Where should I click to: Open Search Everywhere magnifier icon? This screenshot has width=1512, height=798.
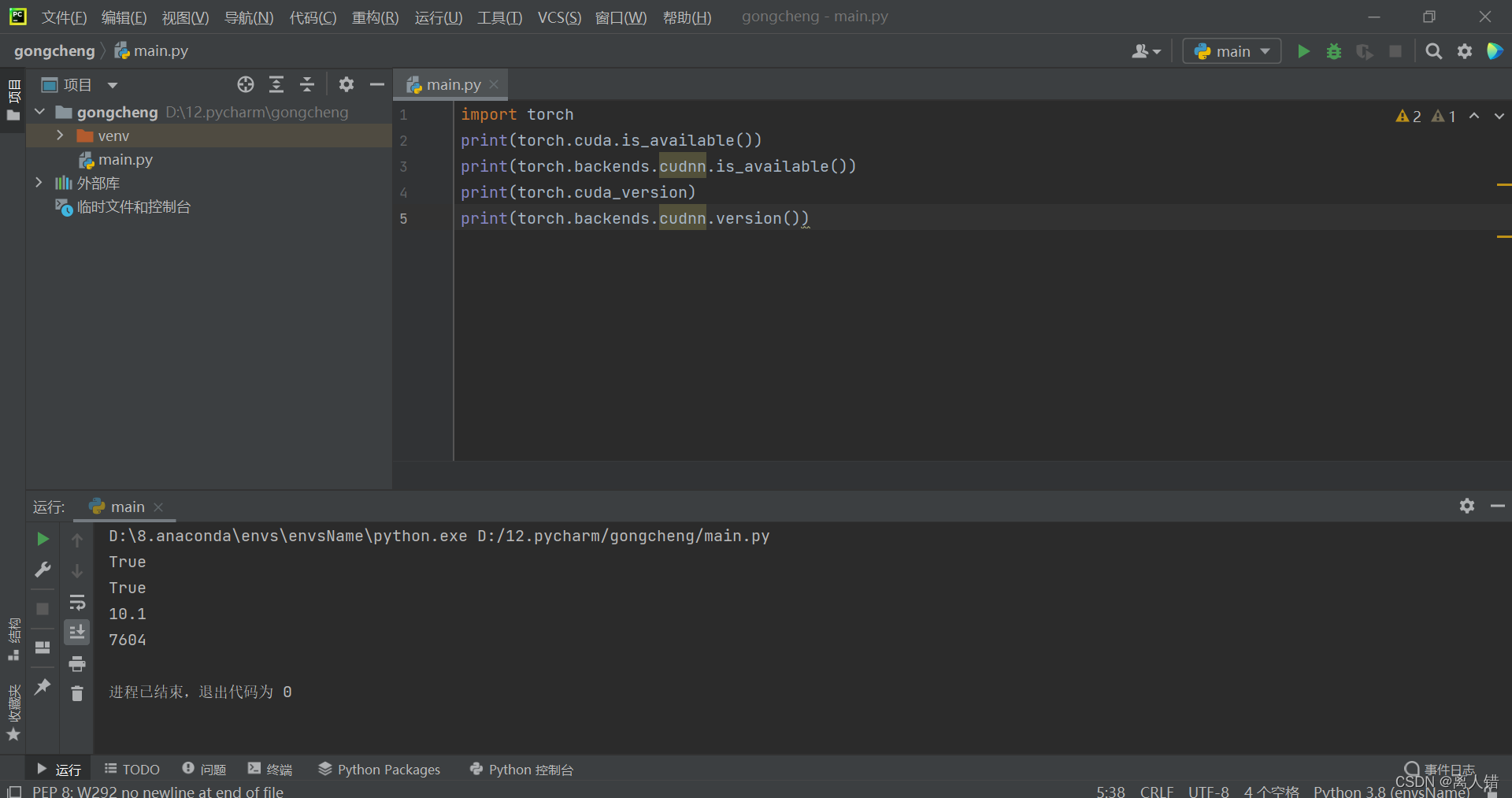[1434, 51]
